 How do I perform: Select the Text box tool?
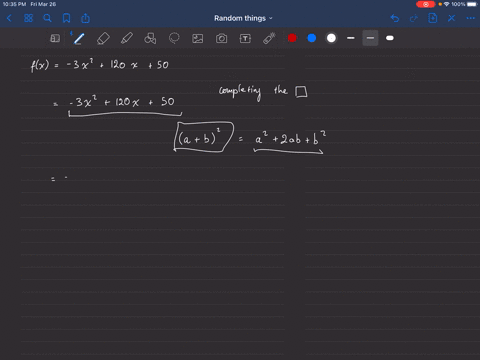point(245,38)
